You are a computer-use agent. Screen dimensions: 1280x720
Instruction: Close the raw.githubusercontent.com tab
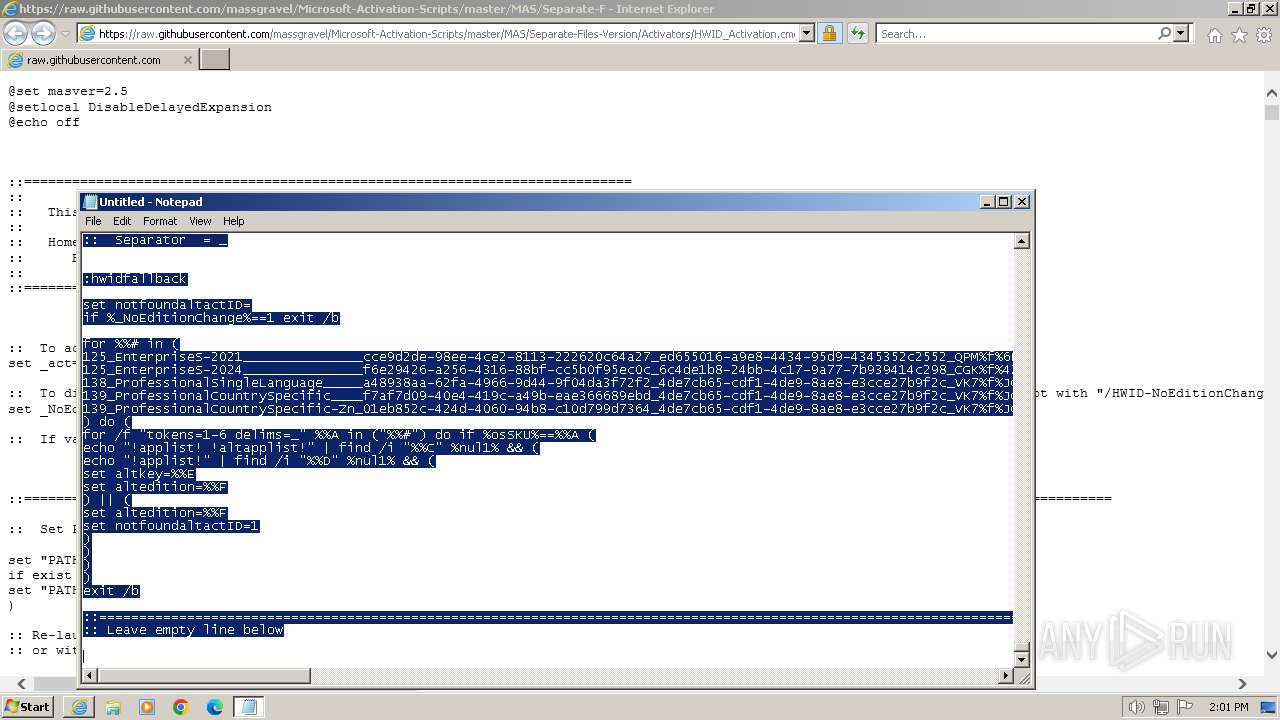coord(187,60)
